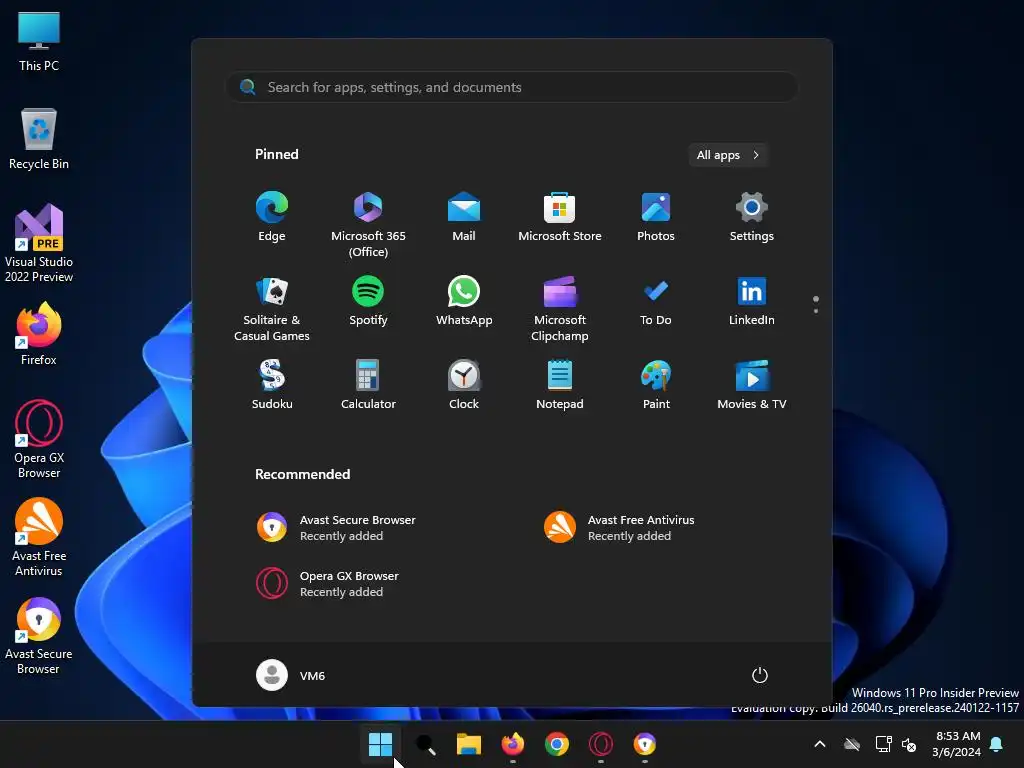The height and width of the screenshot is (768, 1024).
Task: Open File Explorer from the taskbar
Action: coord(469,744)
